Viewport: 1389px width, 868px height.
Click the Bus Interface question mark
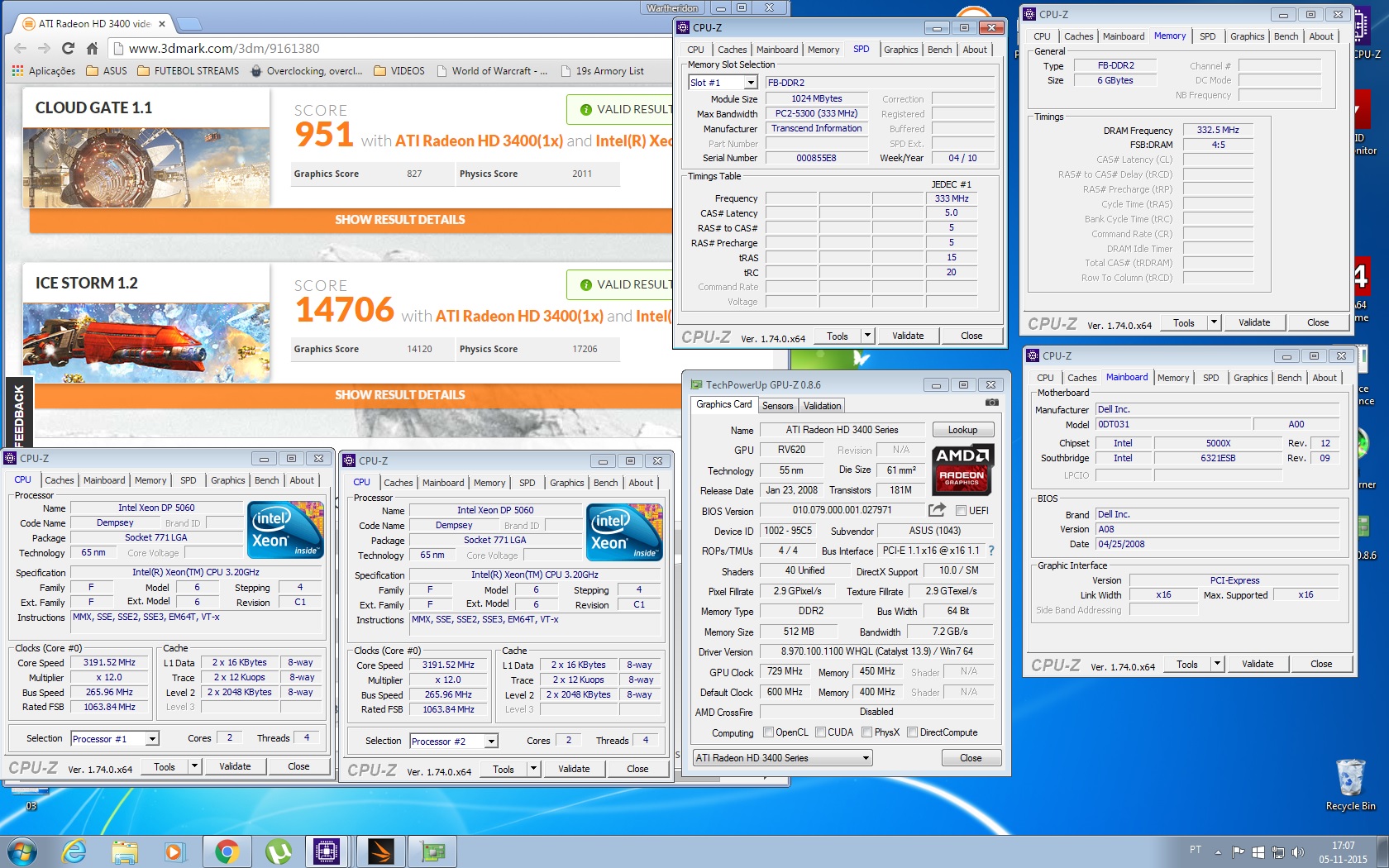point(990,551)
